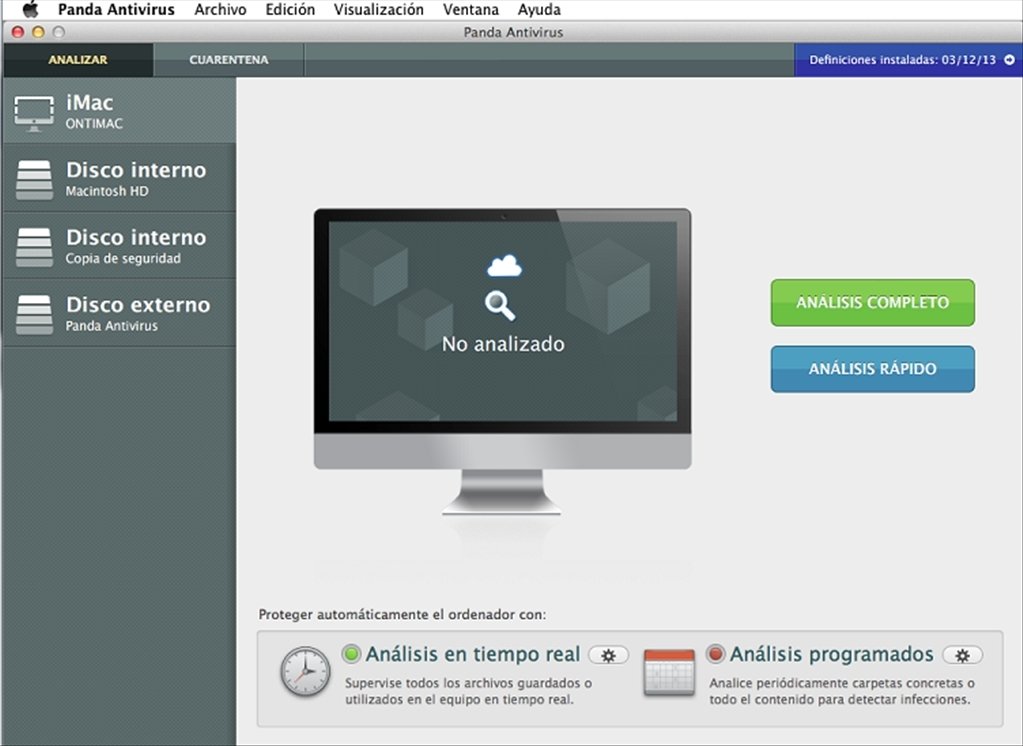Click the Copia de seguridad disk icon
Image resolution: width=1023 pixels, height=746 pixels.
point(34,247)
